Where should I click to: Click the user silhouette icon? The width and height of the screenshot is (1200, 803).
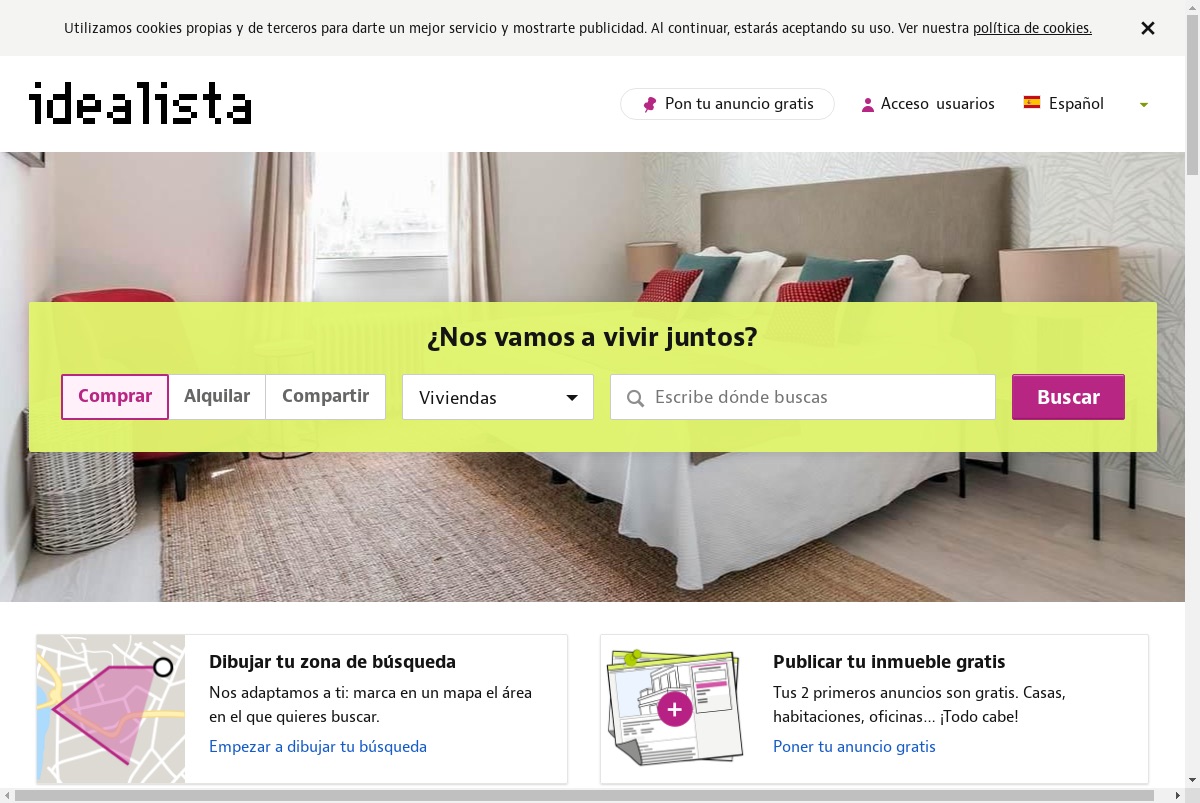tap(868, 104)
